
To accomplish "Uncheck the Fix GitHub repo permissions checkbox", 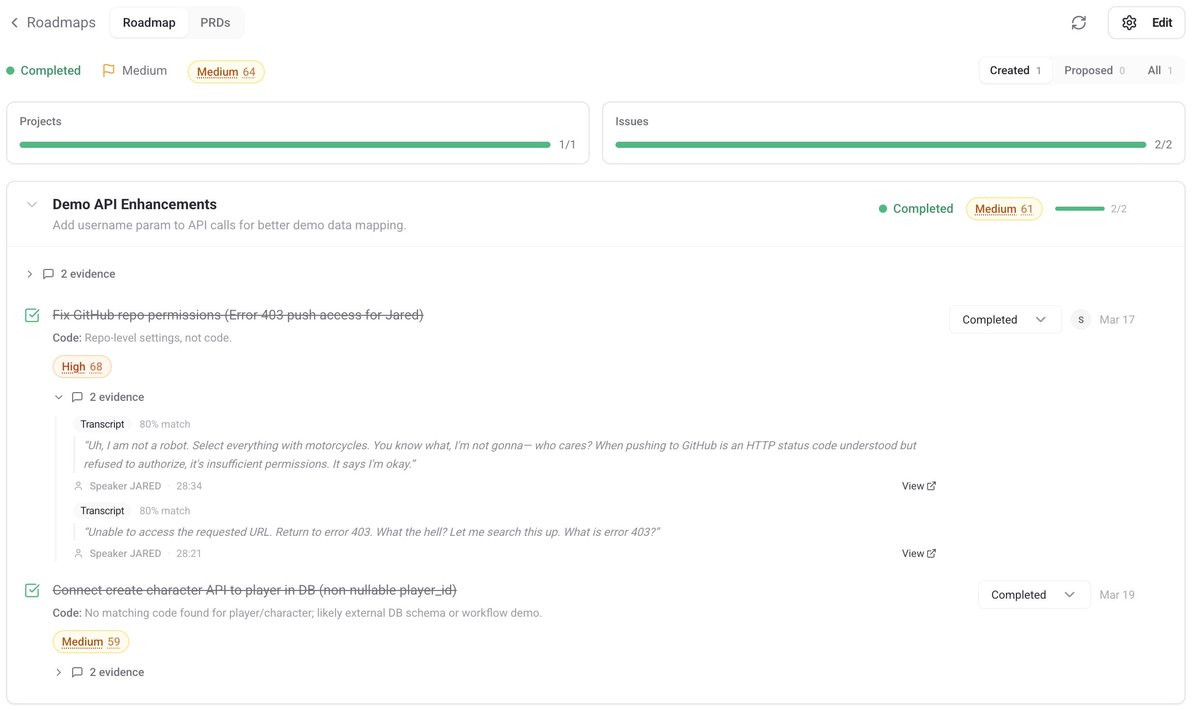I will [32, 316].
